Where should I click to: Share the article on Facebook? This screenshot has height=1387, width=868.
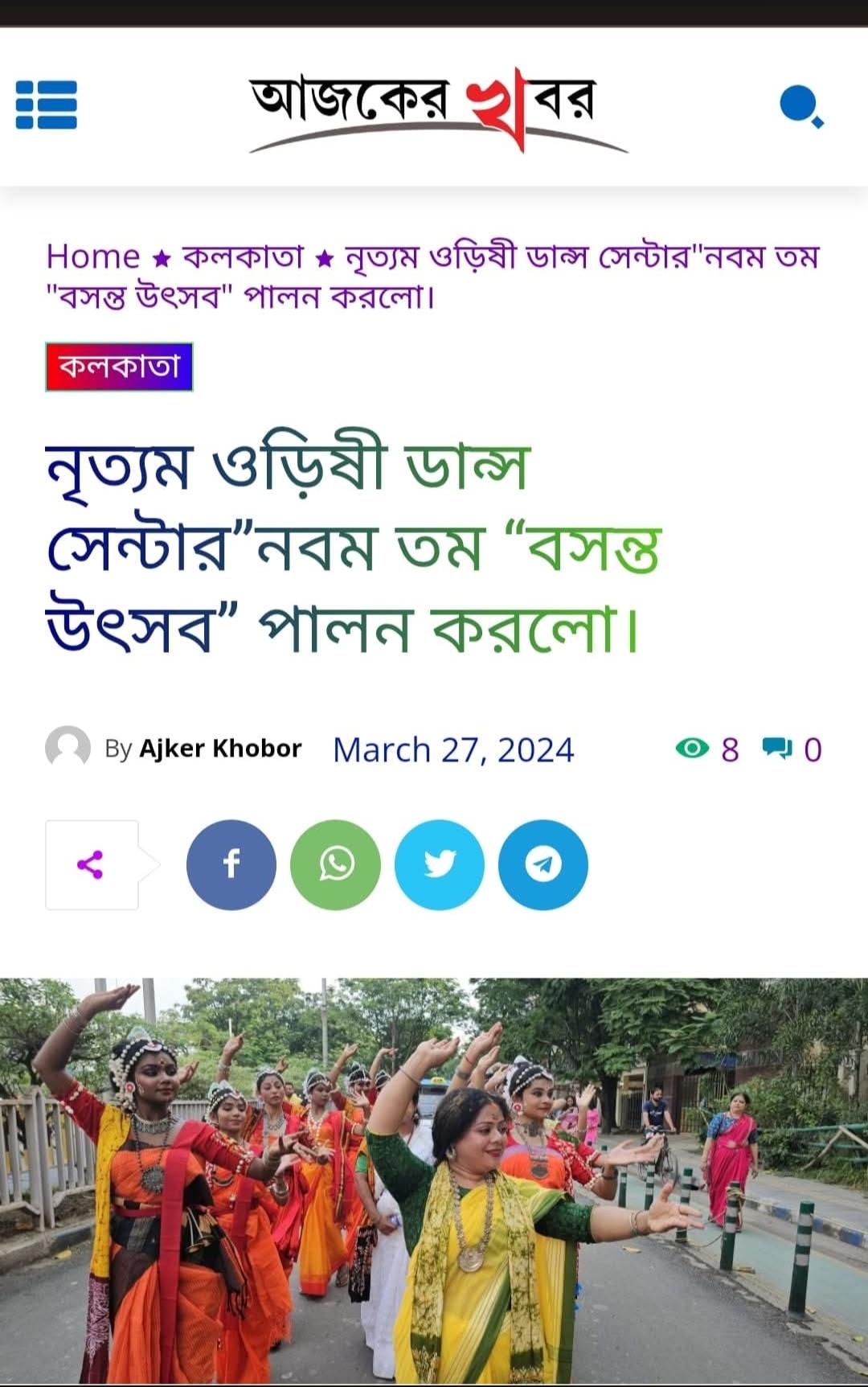click(x=231, y=864)
